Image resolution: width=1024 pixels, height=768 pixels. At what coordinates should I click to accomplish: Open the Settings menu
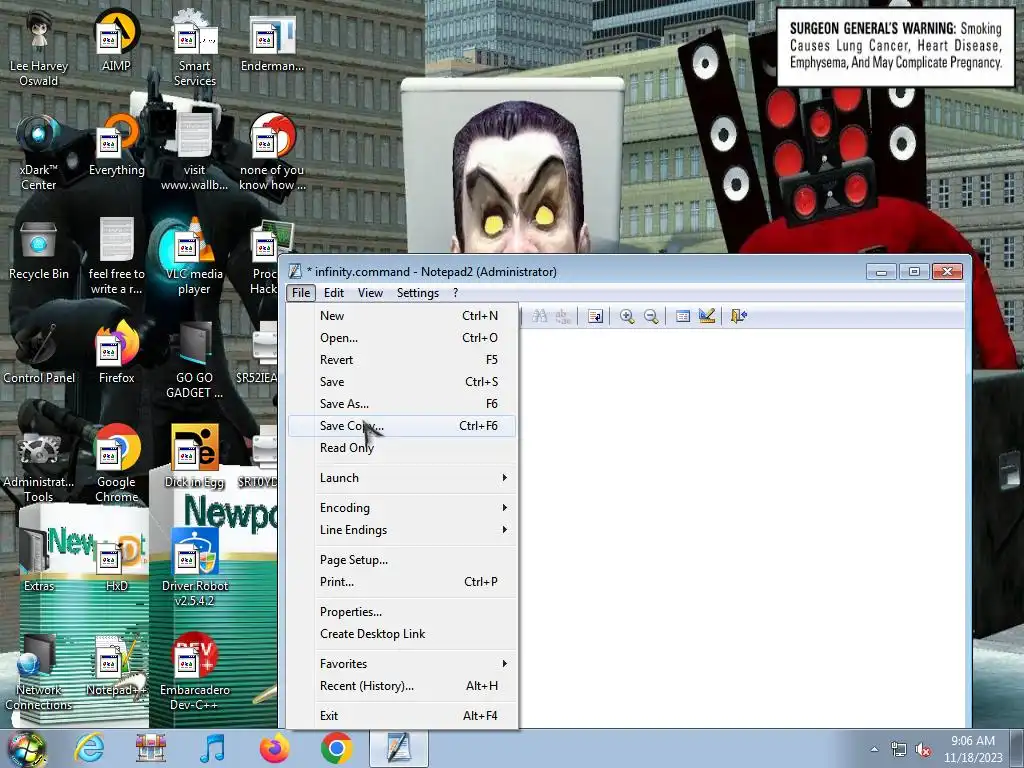[x=418, y=293]
